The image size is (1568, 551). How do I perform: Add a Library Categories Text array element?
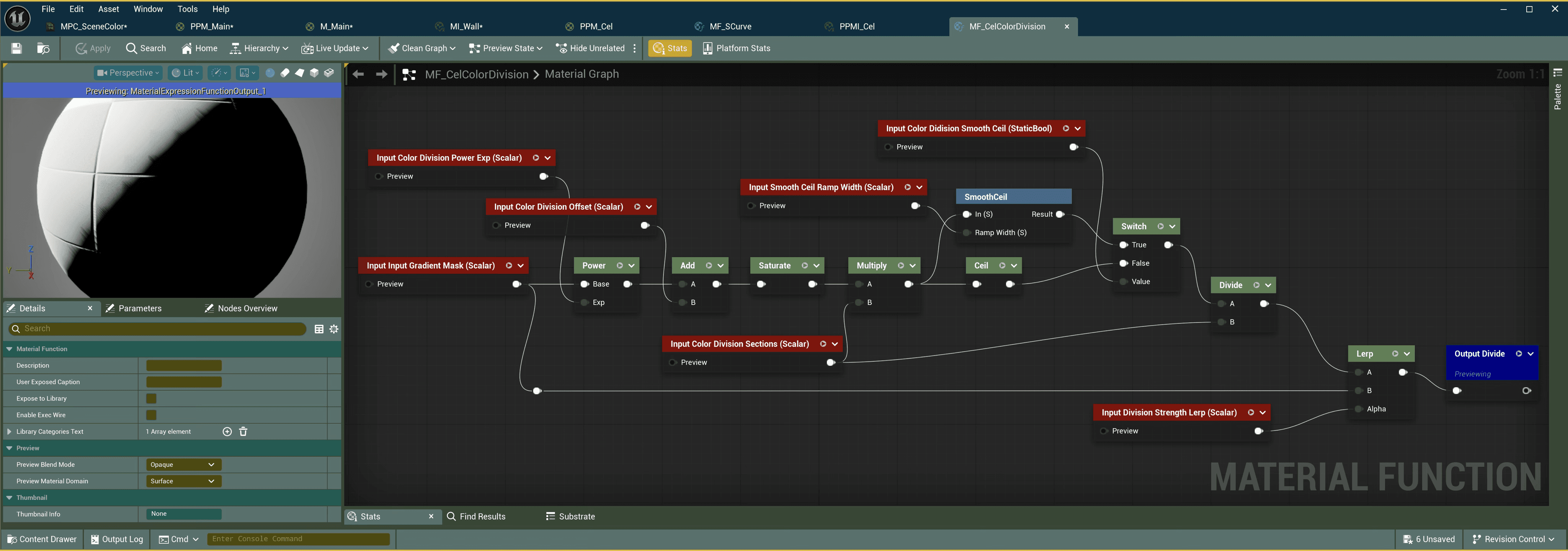pos(227,432)
